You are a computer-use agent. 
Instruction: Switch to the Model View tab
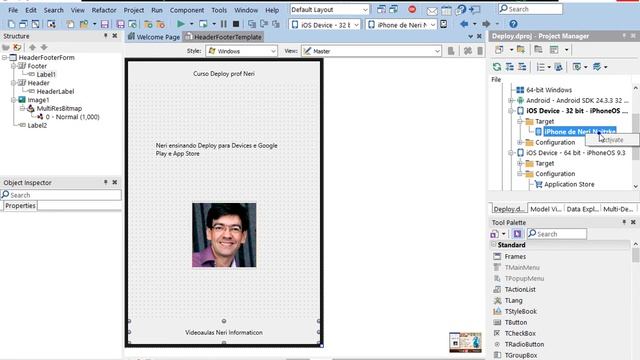pos(545,209)
